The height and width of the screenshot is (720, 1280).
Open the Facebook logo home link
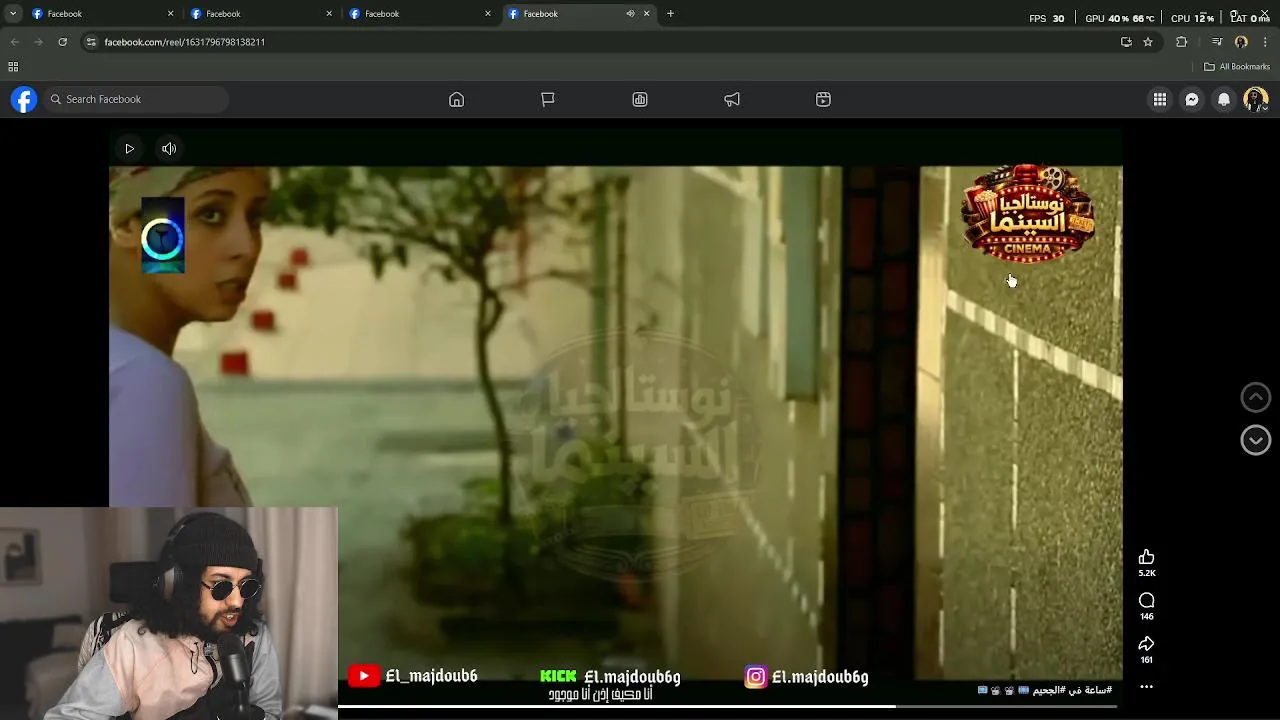[24, 99]
